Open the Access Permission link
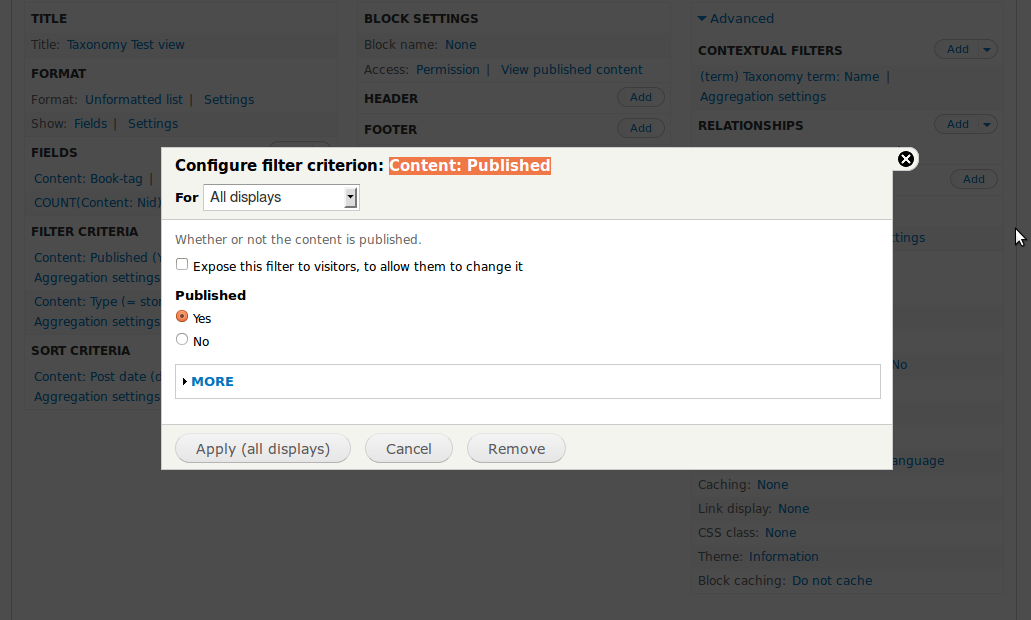Viewport: 1031px width, 620px height. (x=448, y=70)
